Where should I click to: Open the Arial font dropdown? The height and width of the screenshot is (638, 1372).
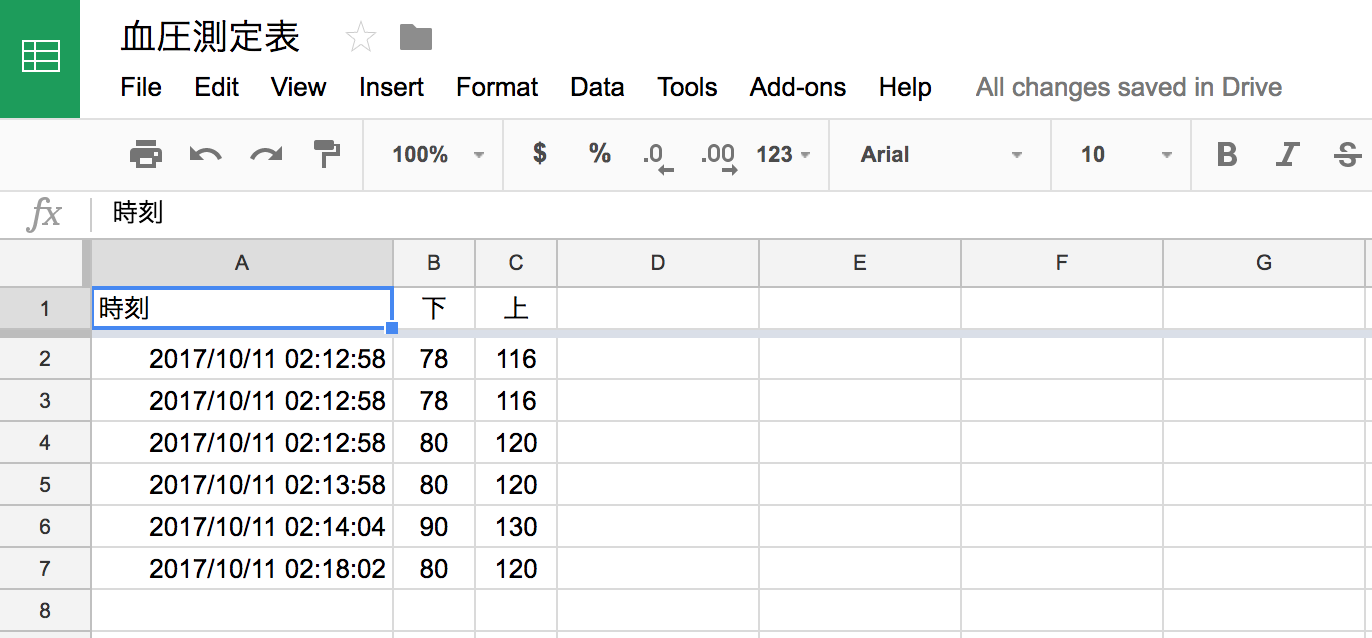tap(940, 155)
